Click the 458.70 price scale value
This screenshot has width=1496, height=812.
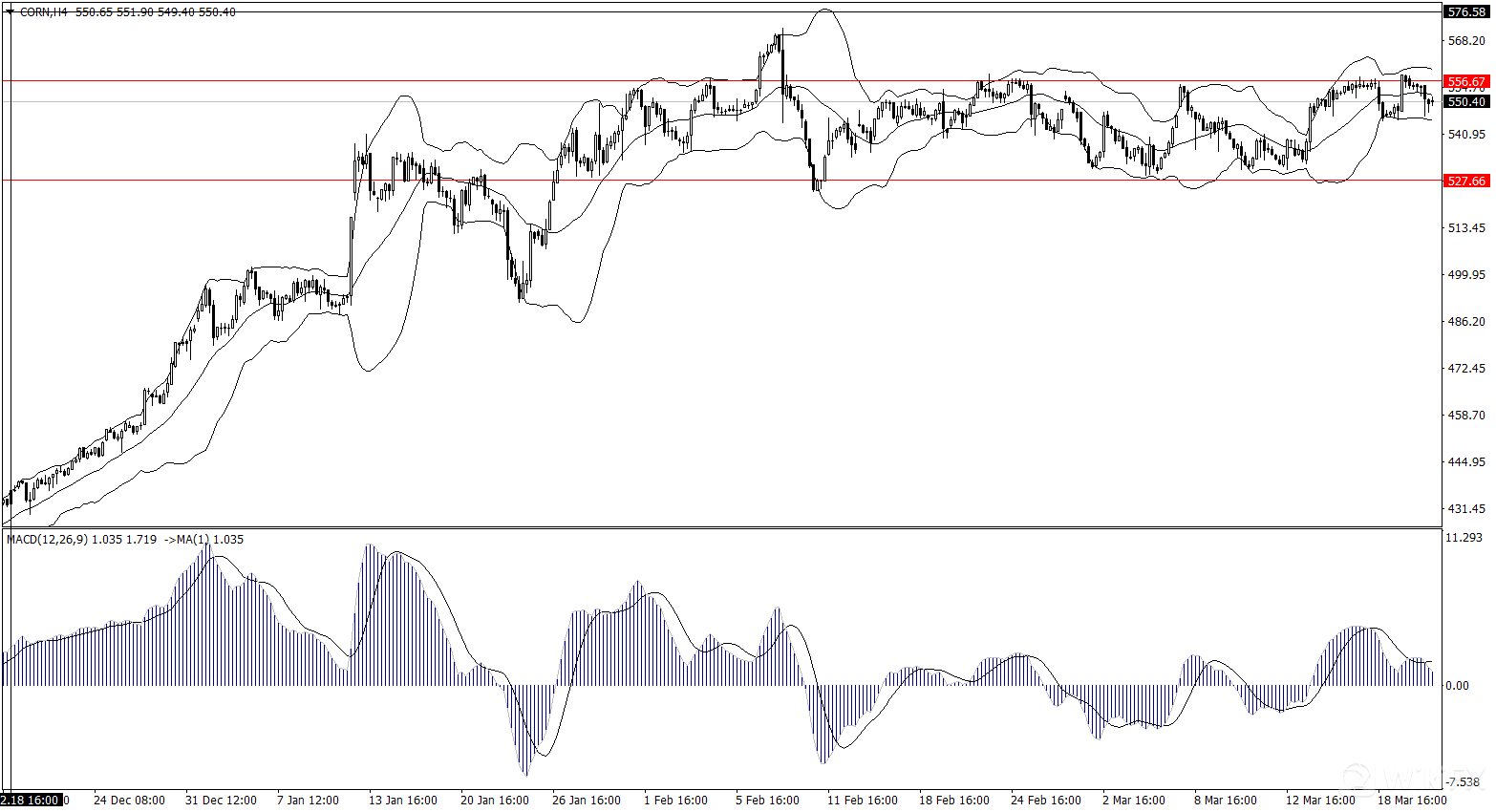[x=1466, y=415]
